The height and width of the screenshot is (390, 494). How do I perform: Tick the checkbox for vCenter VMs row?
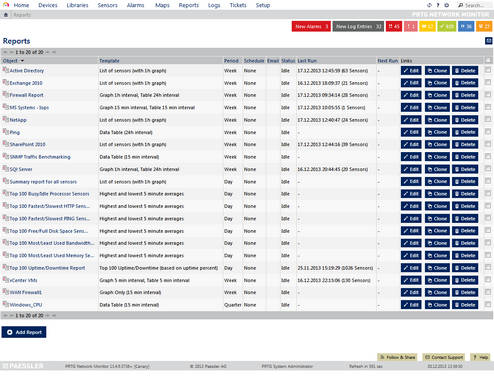coord(488,279)
